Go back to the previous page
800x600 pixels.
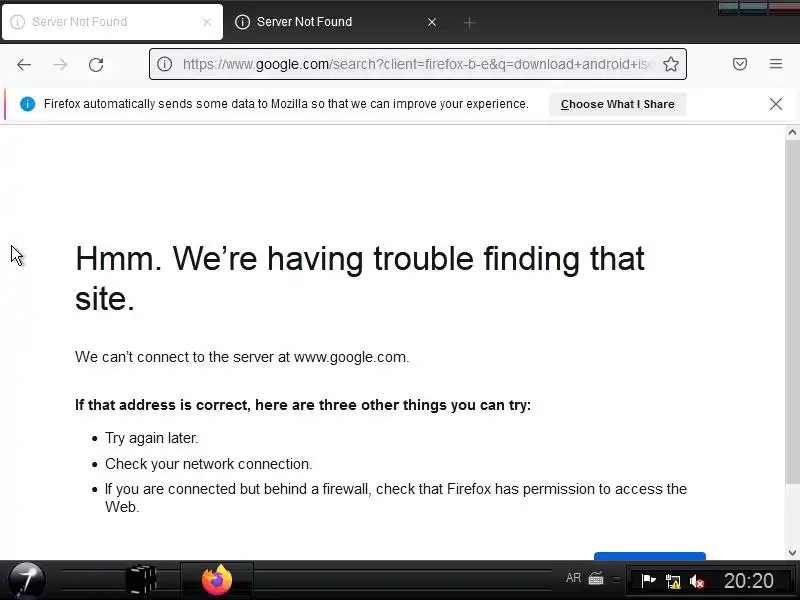coord(24,64)
